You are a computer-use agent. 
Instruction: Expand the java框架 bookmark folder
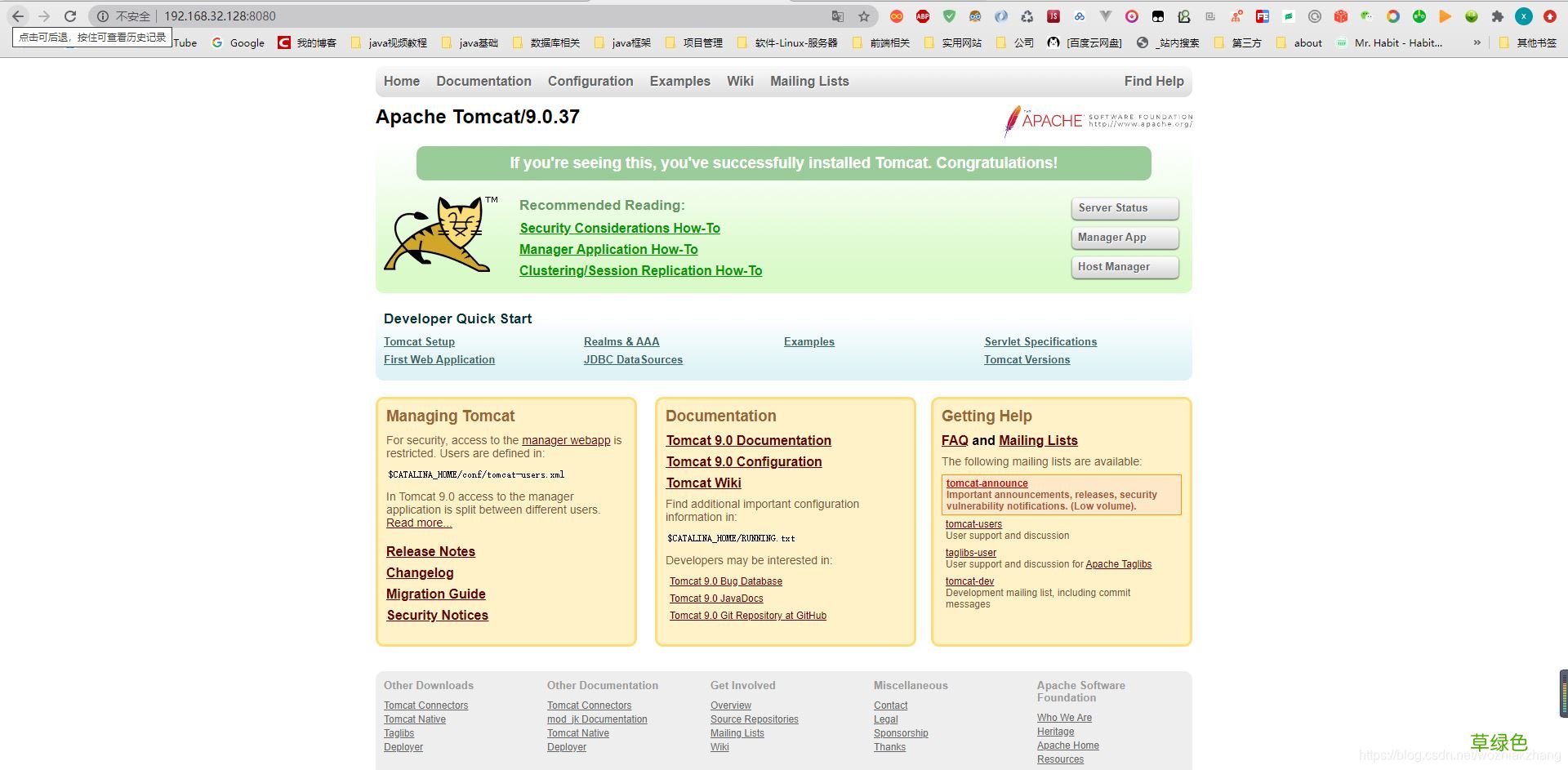click(623, 42)
